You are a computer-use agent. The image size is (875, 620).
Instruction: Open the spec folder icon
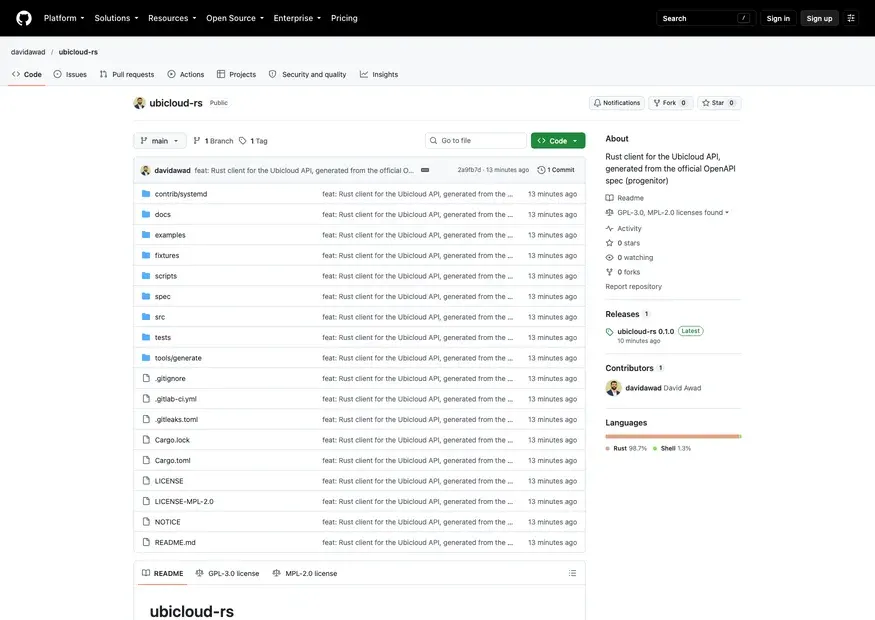[146, 296]
